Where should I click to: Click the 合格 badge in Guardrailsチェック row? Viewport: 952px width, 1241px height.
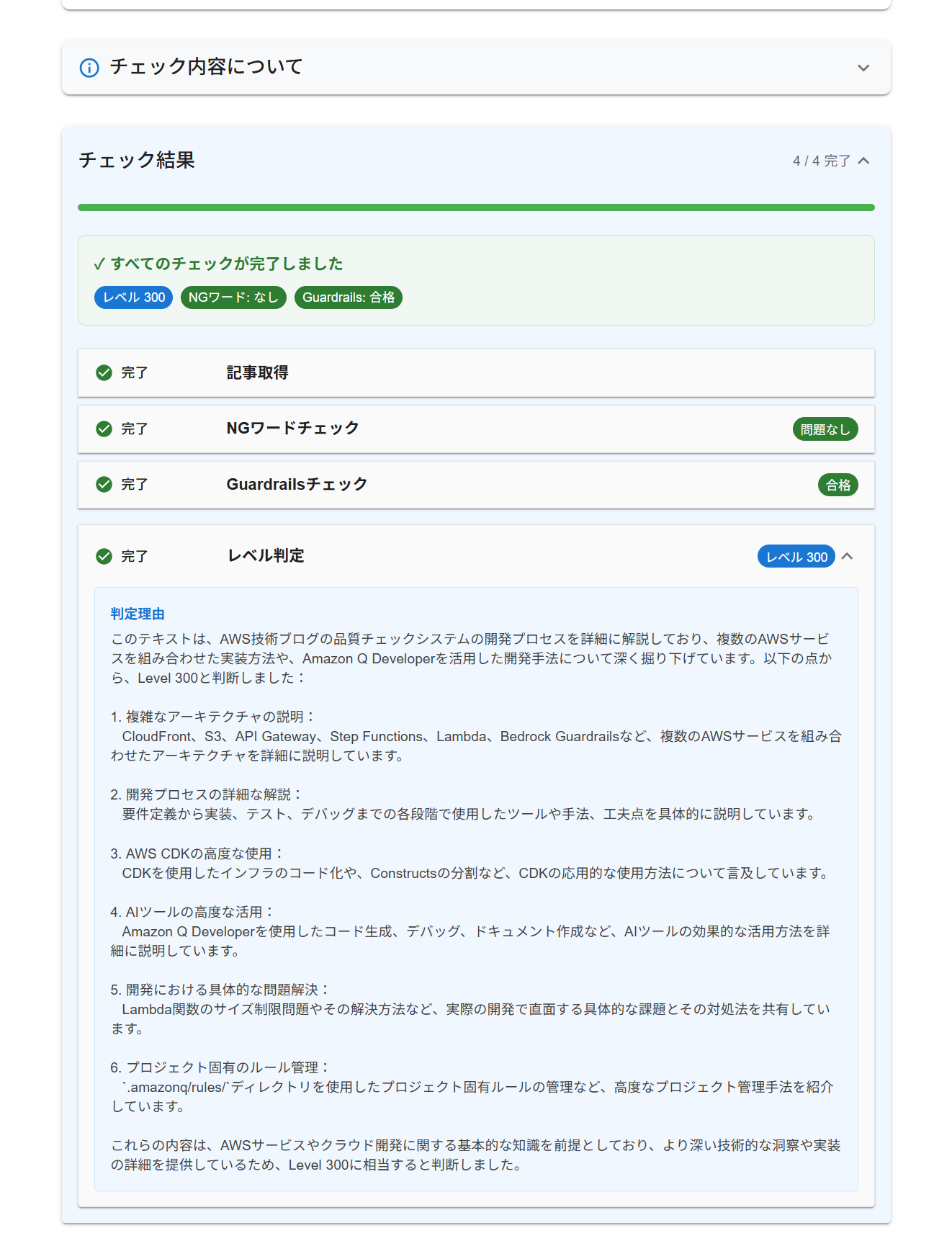click(x=838, y=485)
